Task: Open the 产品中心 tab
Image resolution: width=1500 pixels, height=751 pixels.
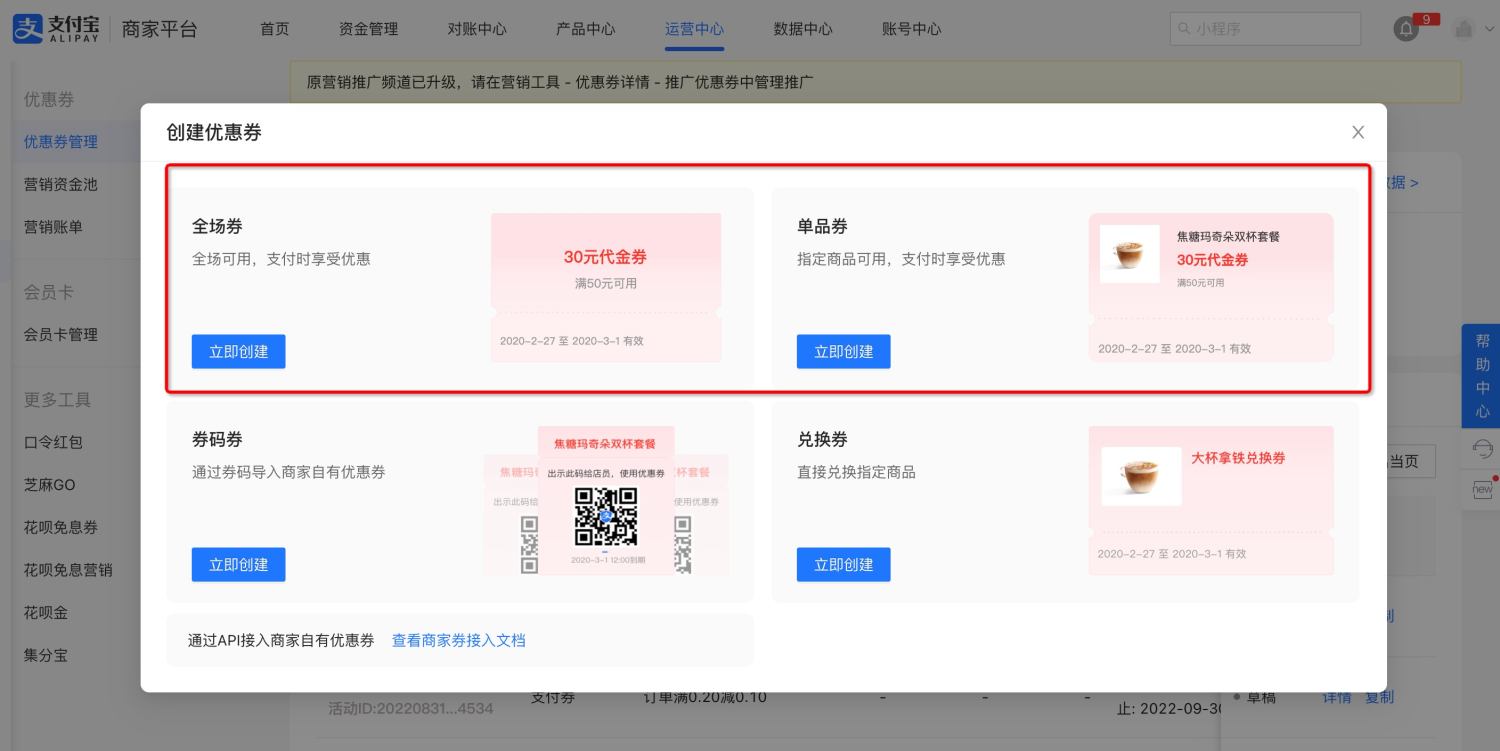Action: tap(586, 29)
